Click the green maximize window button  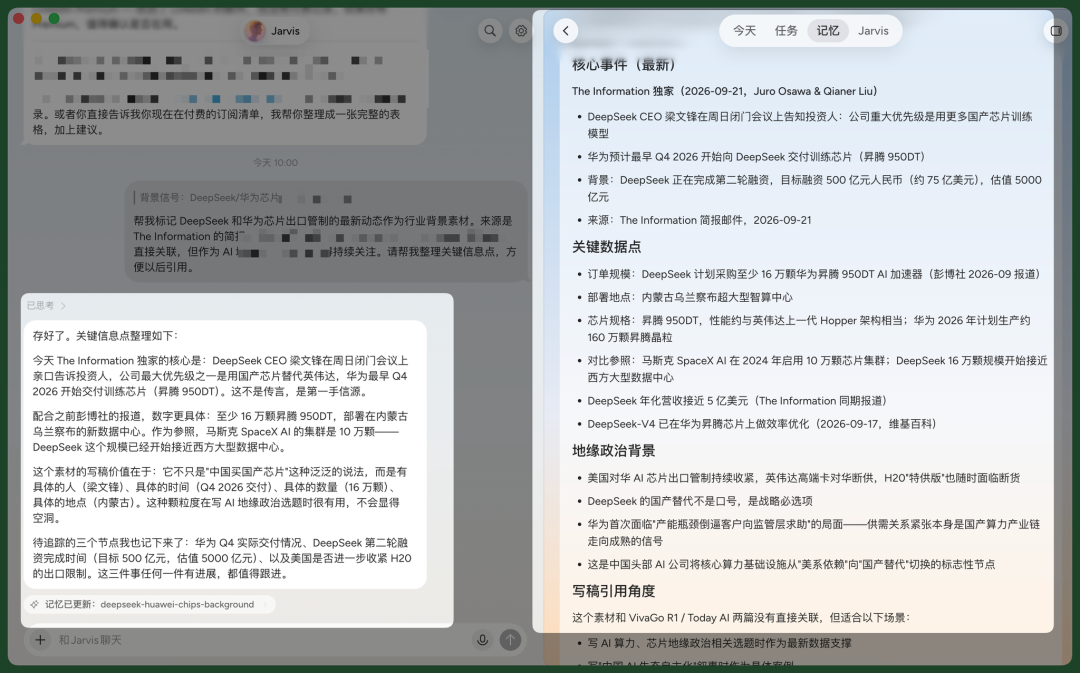tap(54, 19)
